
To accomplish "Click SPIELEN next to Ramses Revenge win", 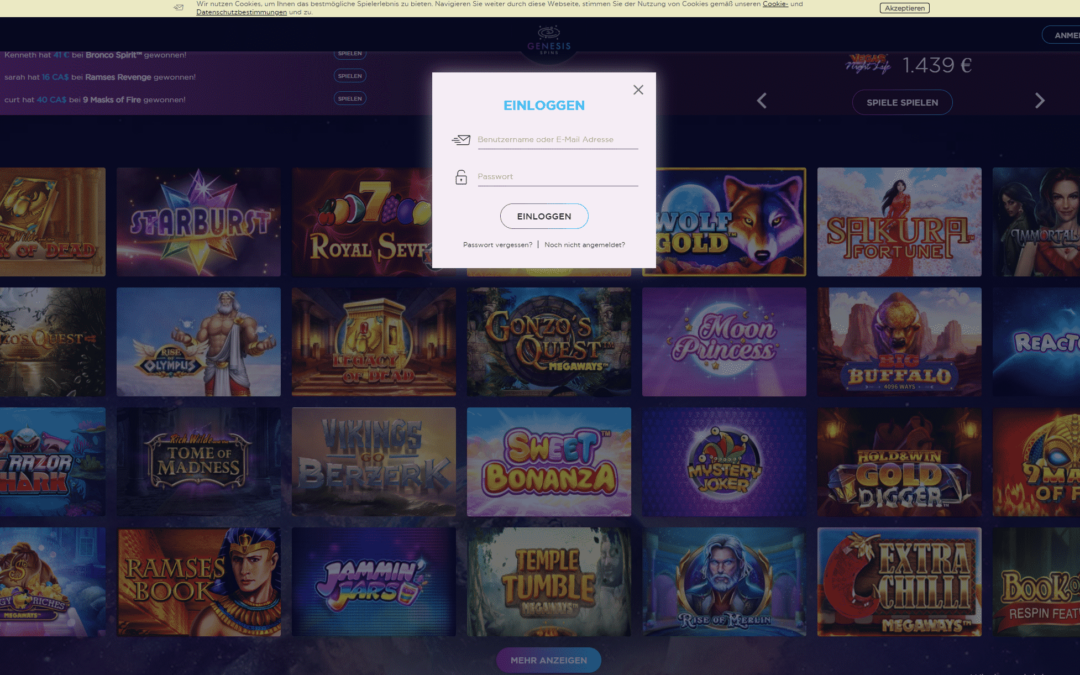I will click(x=350, y=76).
